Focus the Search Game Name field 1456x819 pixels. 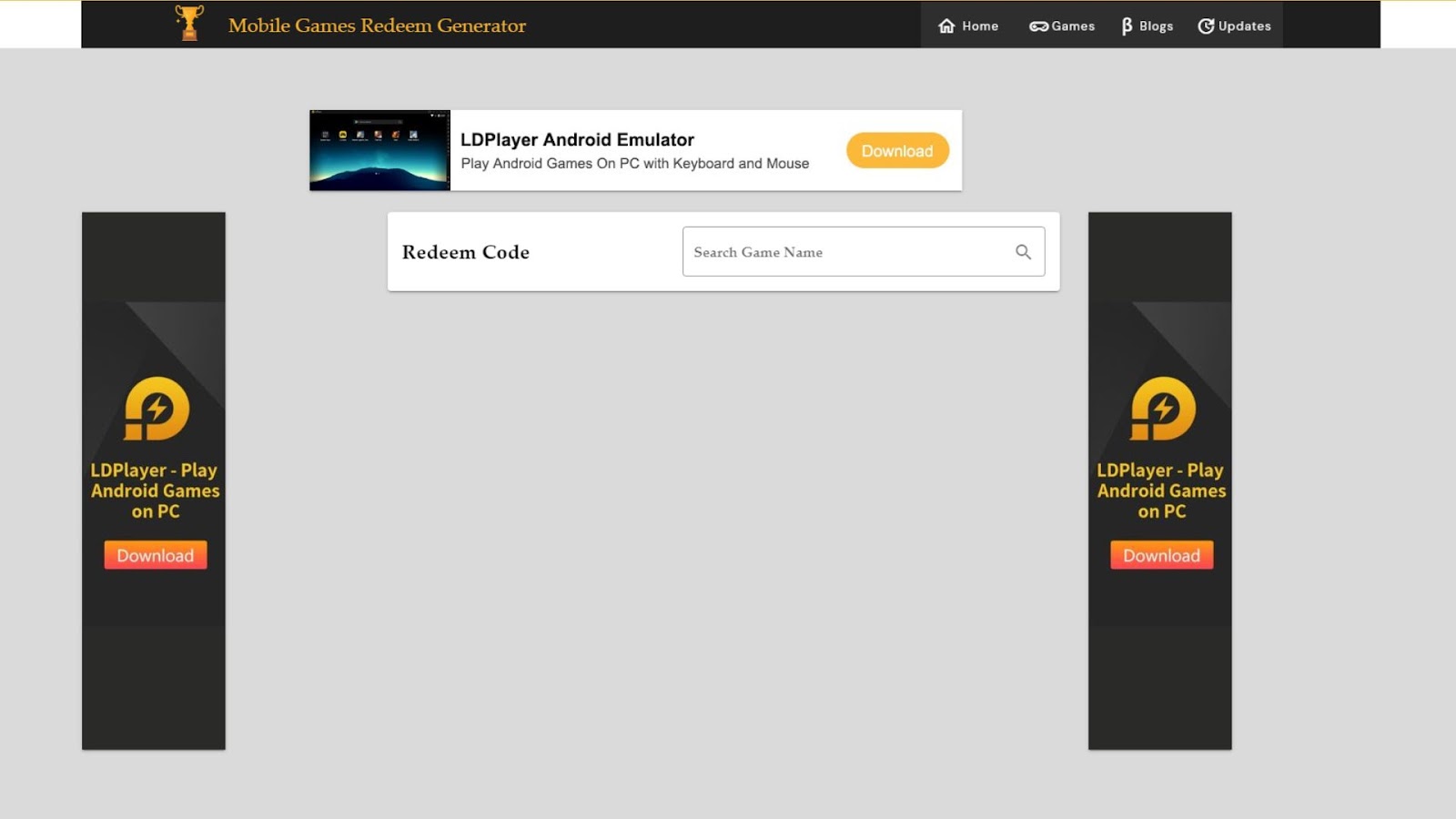(x=864, y=251)
